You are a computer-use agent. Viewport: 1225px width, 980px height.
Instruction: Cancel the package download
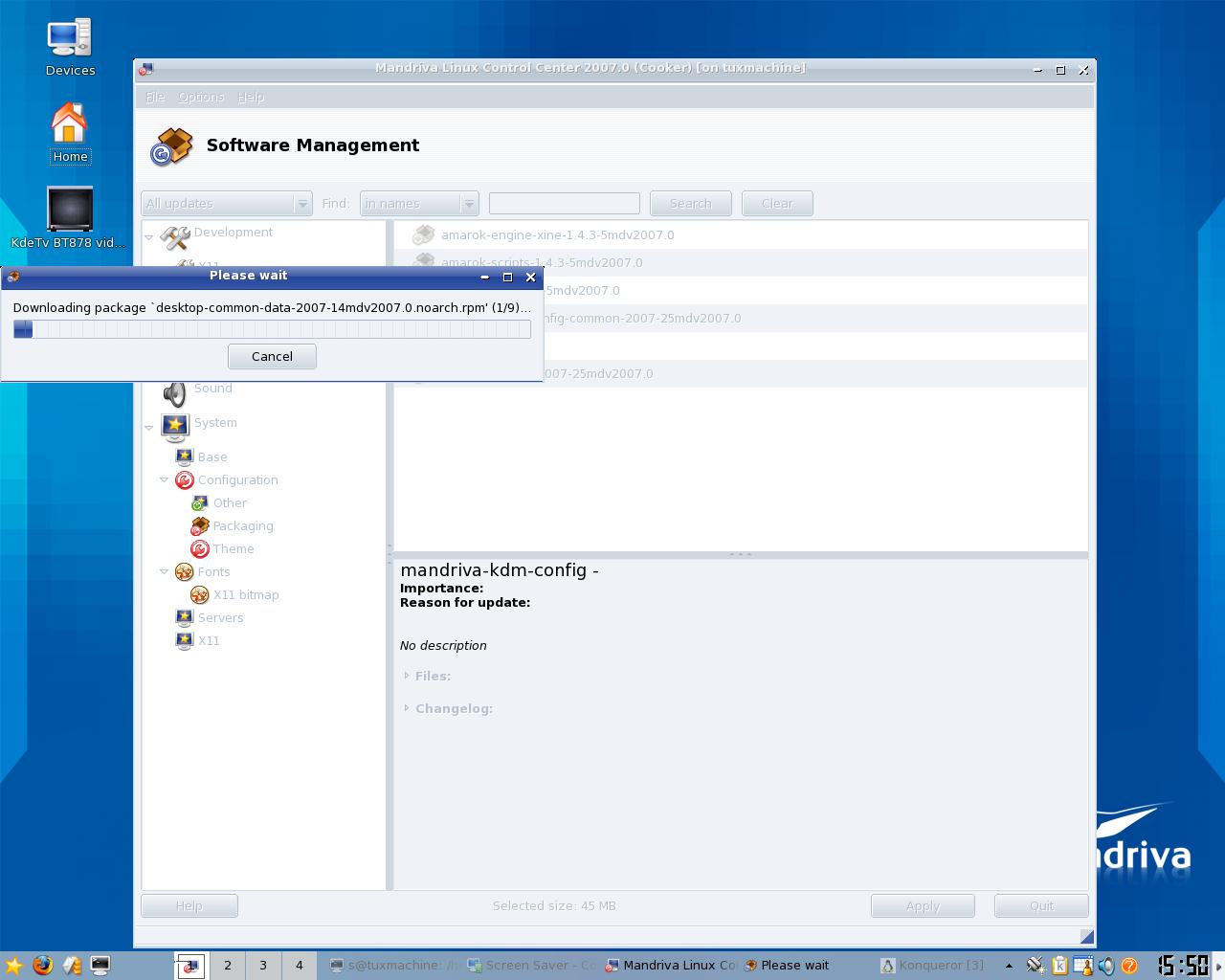pos(272,356)
